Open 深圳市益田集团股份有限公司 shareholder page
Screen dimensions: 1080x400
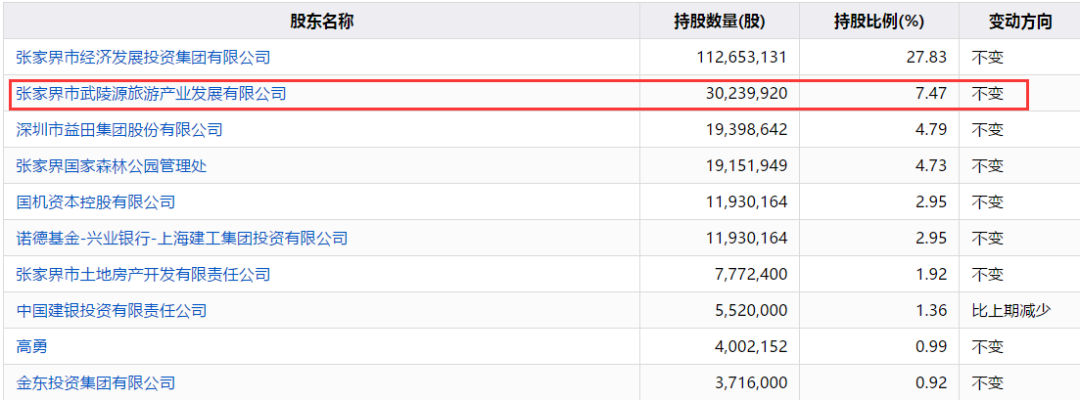(119, 130)
